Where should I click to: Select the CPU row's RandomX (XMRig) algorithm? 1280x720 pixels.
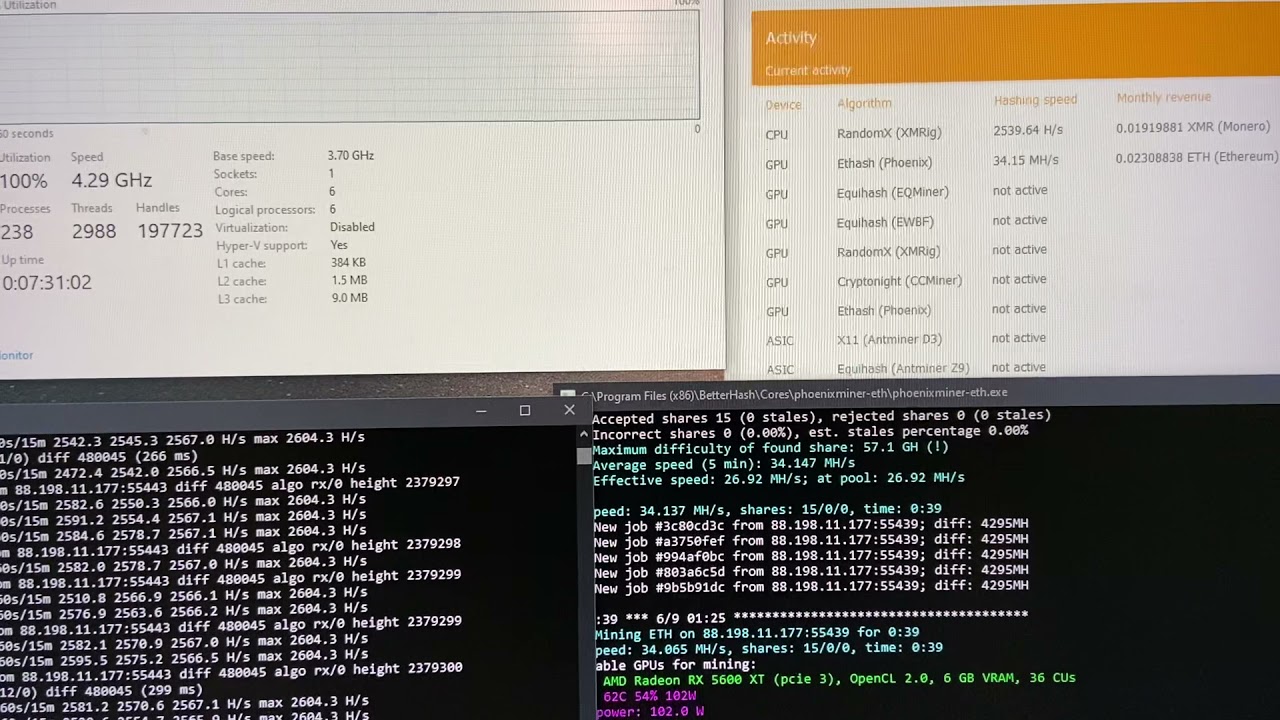pyautogui.click(x=889, y=133)
